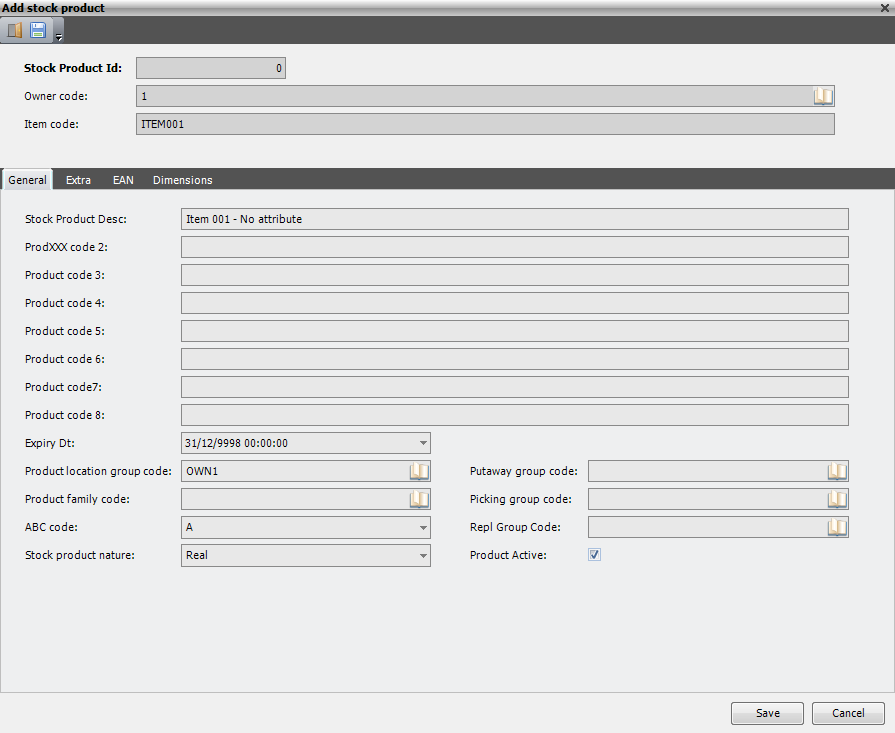The image size is (895, 733).
Task: Click the Stock Product Desc field
Action: click(515, 219)
